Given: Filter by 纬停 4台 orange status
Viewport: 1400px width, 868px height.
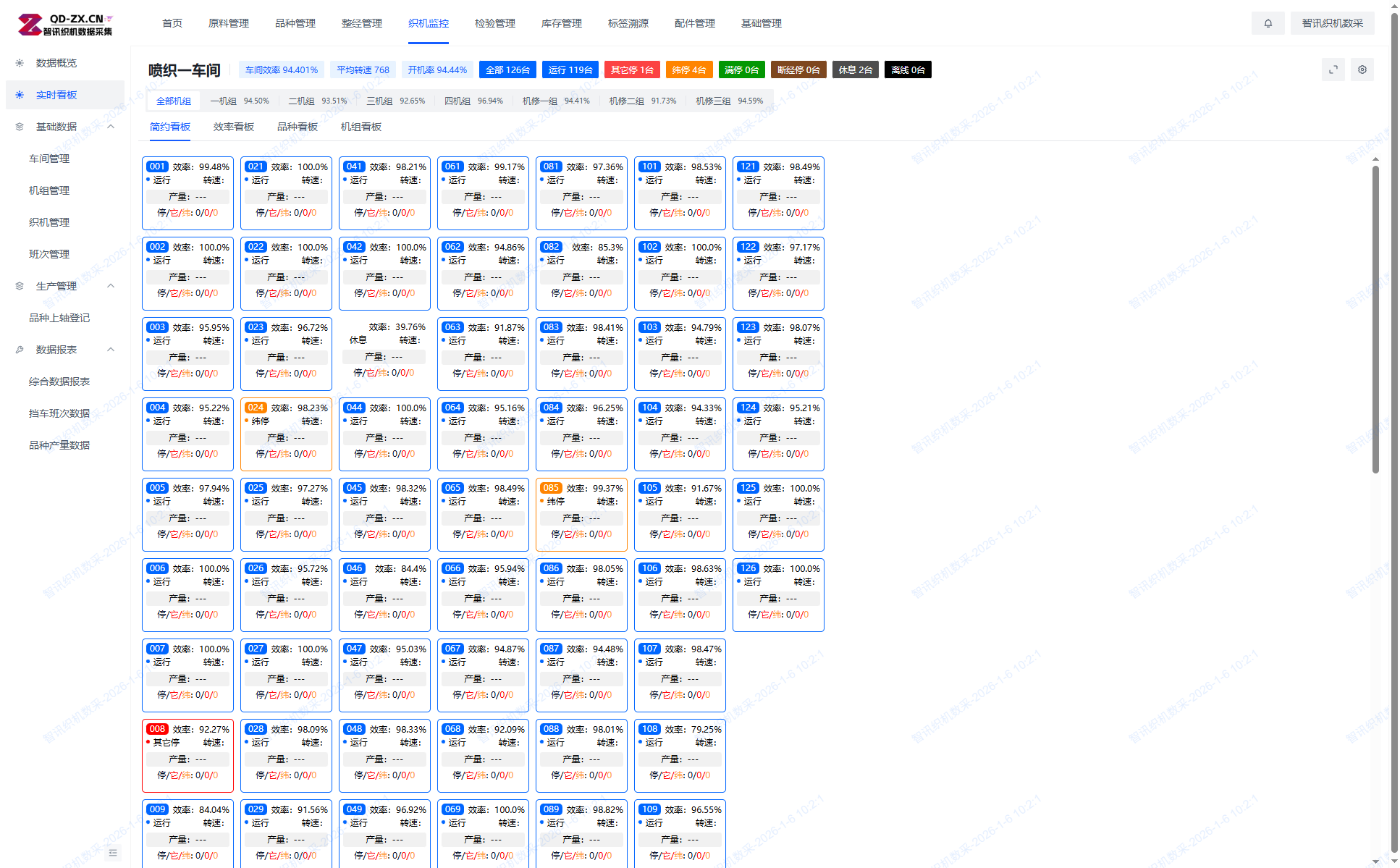Looking at the screenshot, I should coord(688,70).
